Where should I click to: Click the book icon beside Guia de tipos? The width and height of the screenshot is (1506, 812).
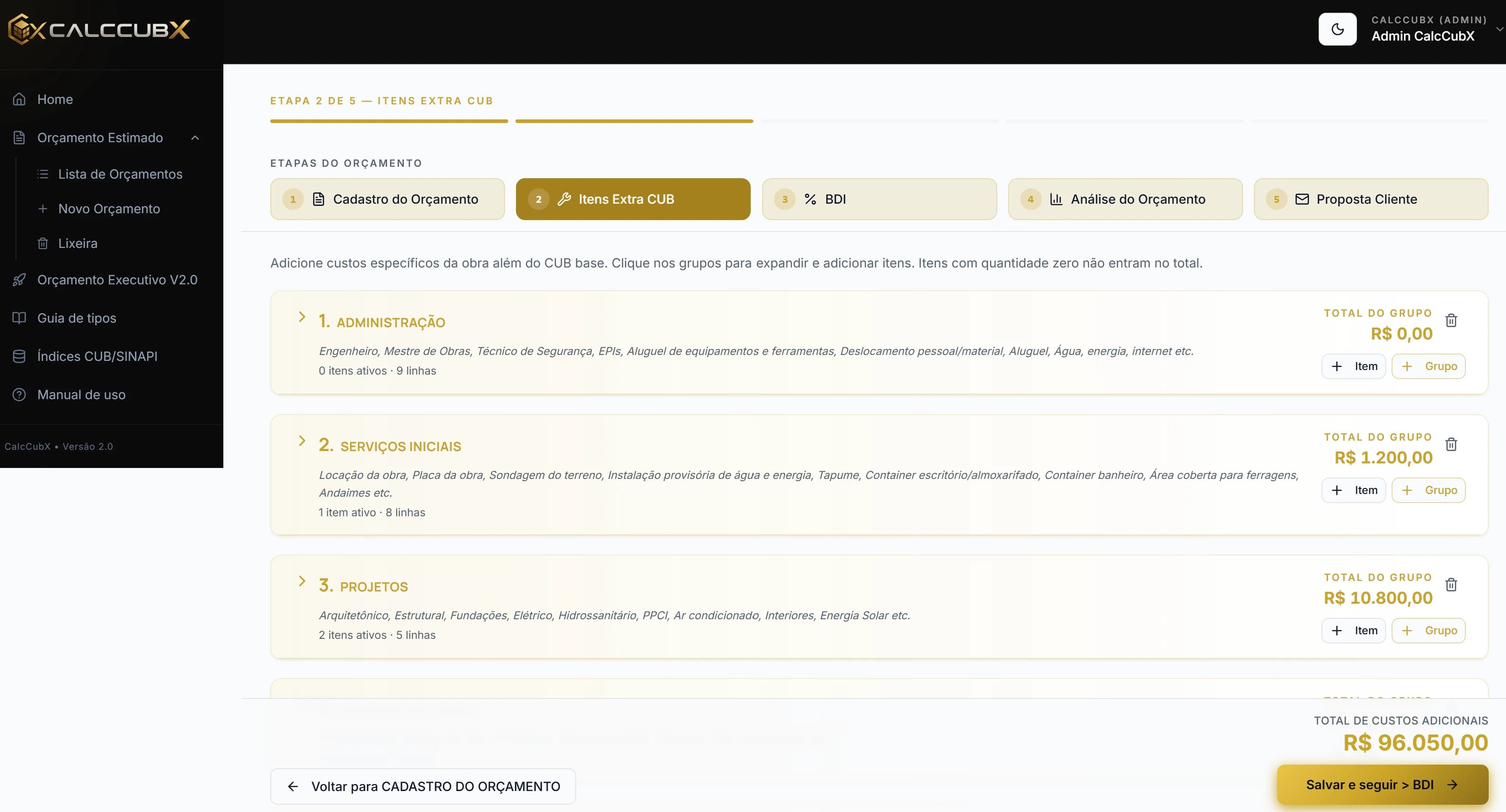(19, 318)
